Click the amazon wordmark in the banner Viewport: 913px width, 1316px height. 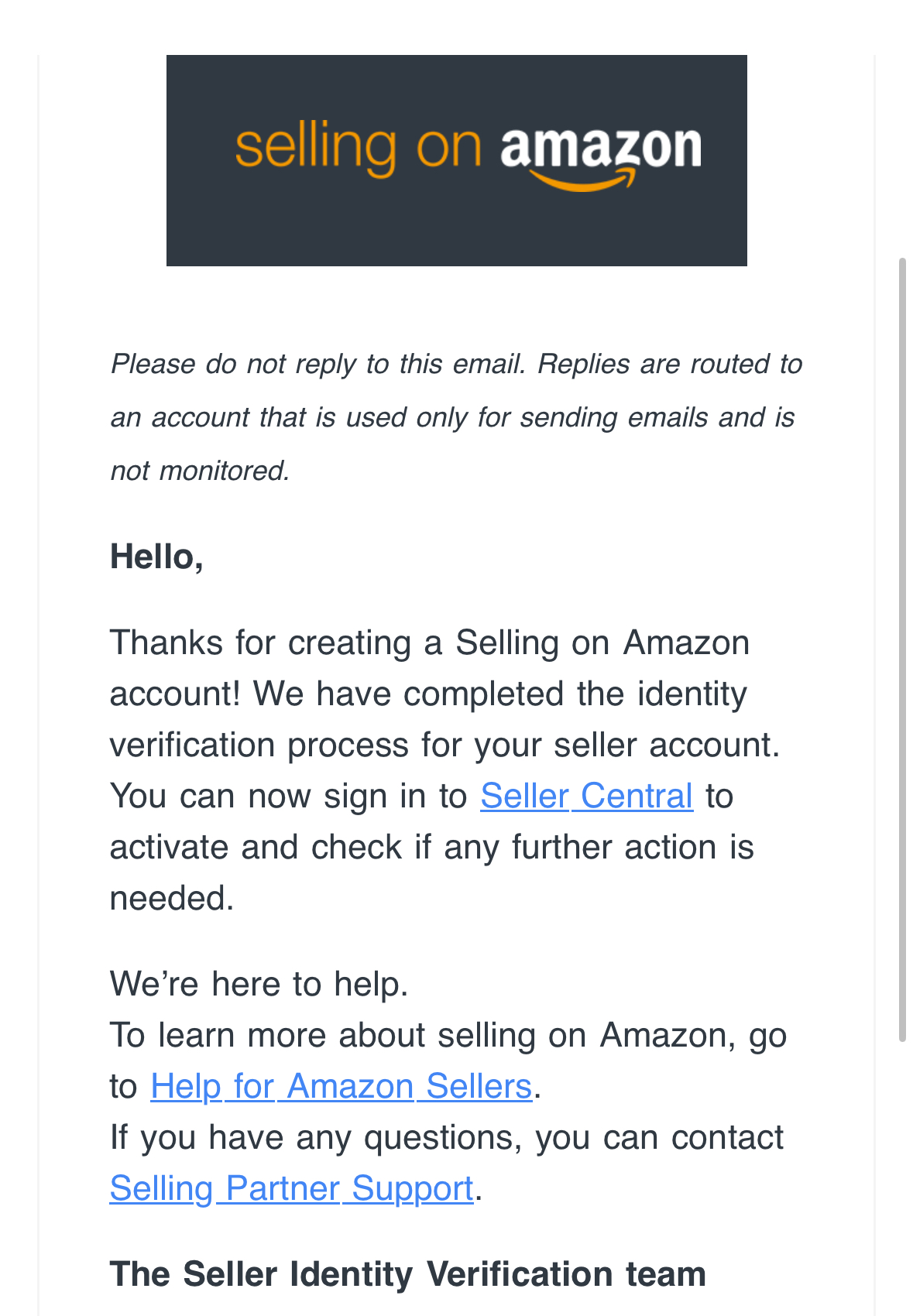click(x=601, y=147)
